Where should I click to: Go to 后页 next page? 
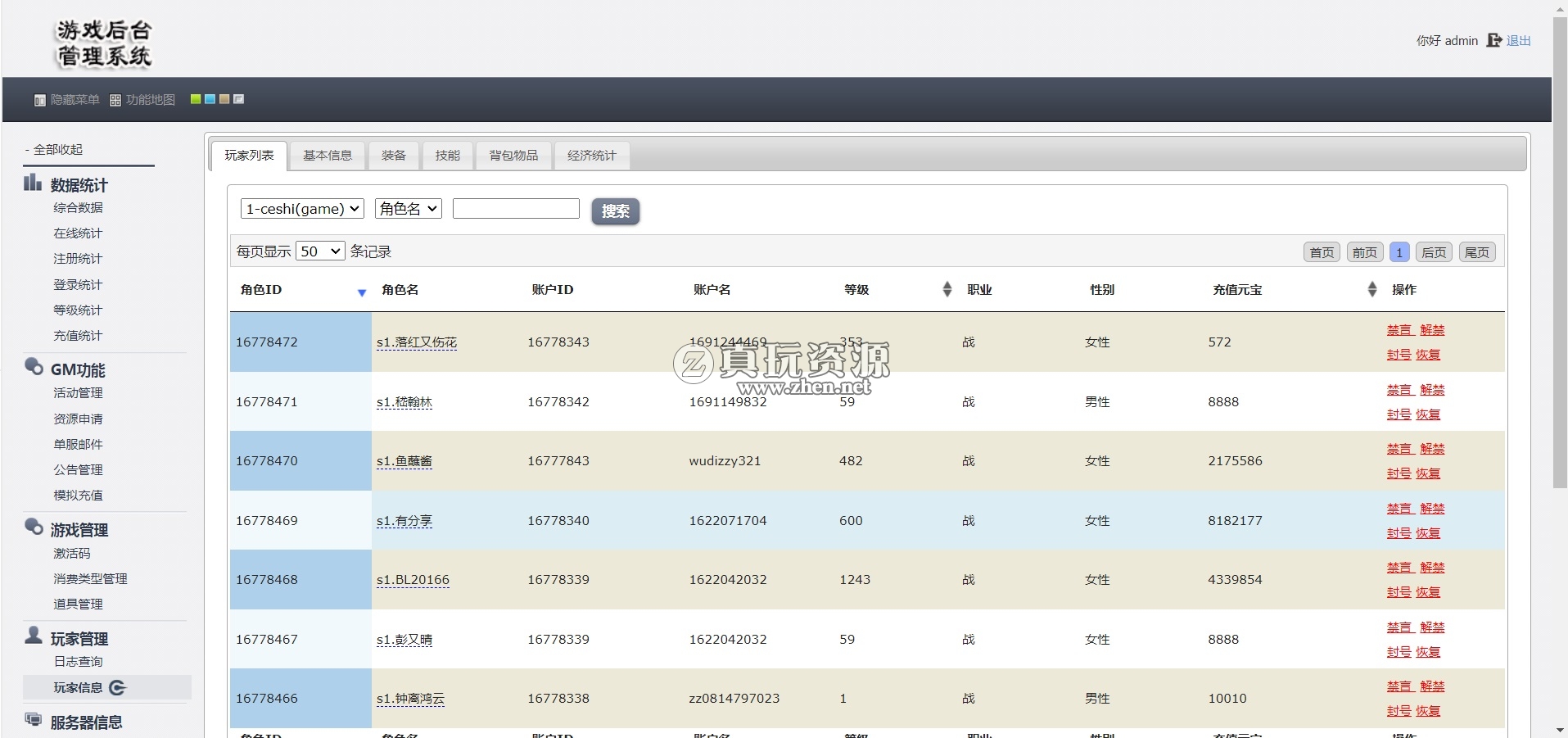pyautogui.click(x=1434, y=252)
